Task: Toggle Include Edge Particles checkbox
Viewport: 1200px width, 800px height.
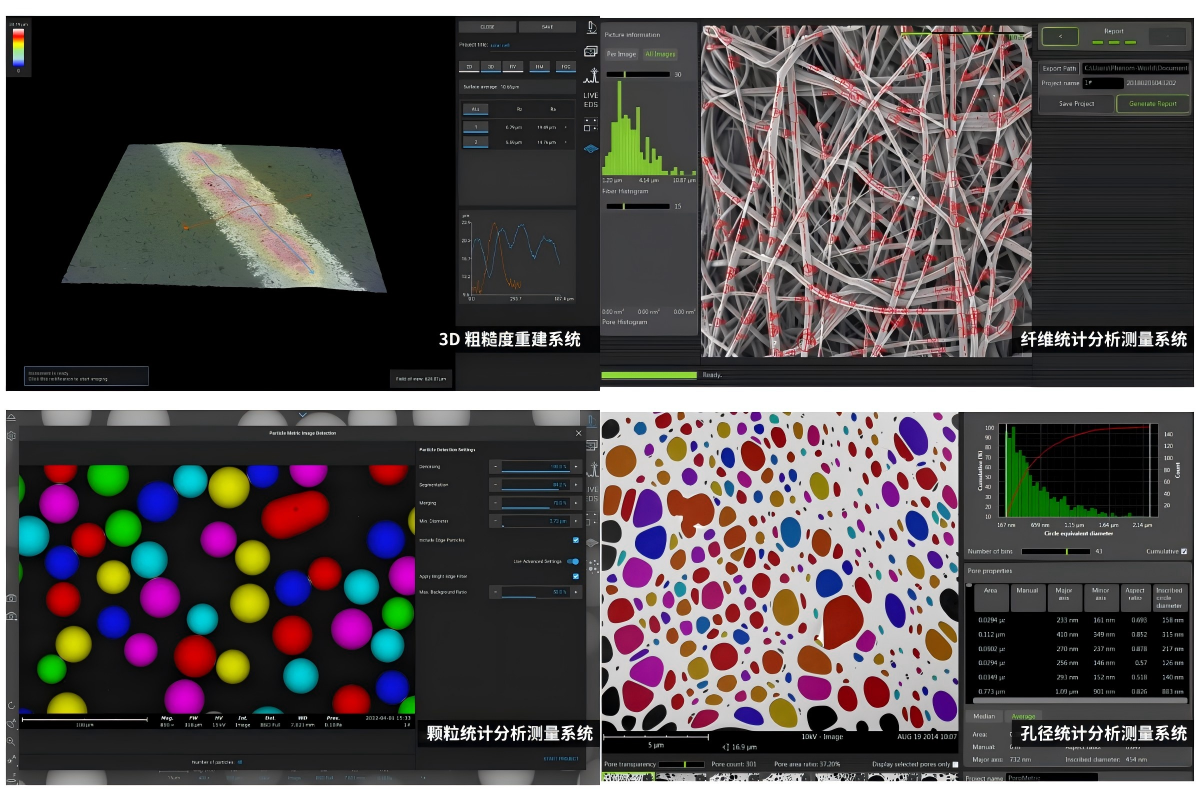Action: (575, 540)
